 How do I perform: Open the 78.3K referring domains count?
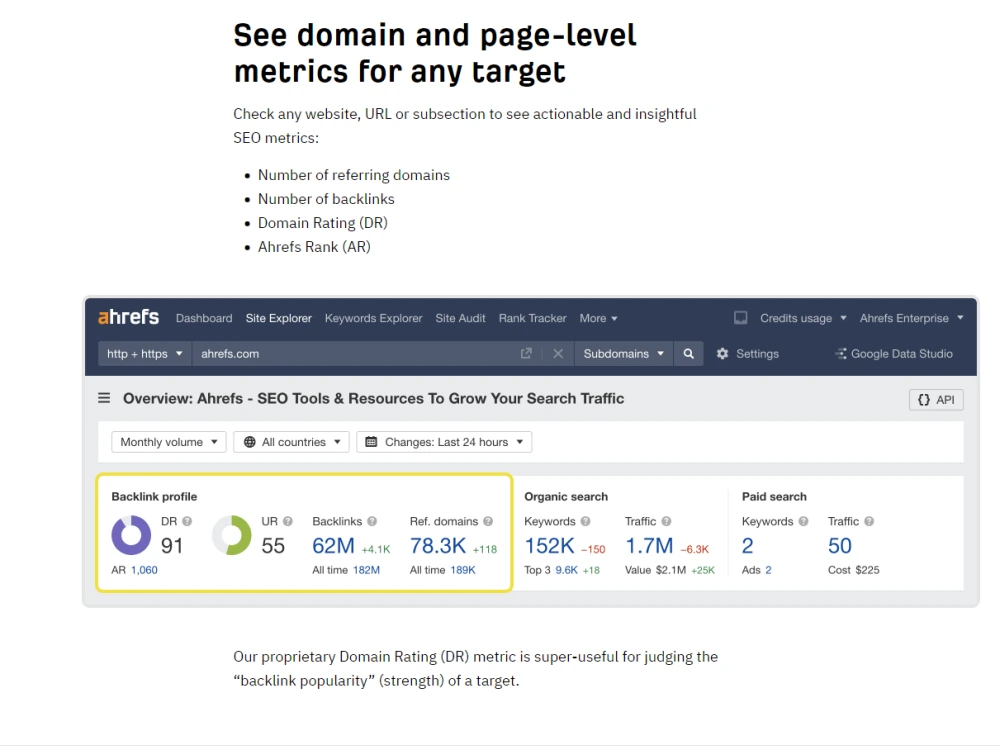click(438, 546)
